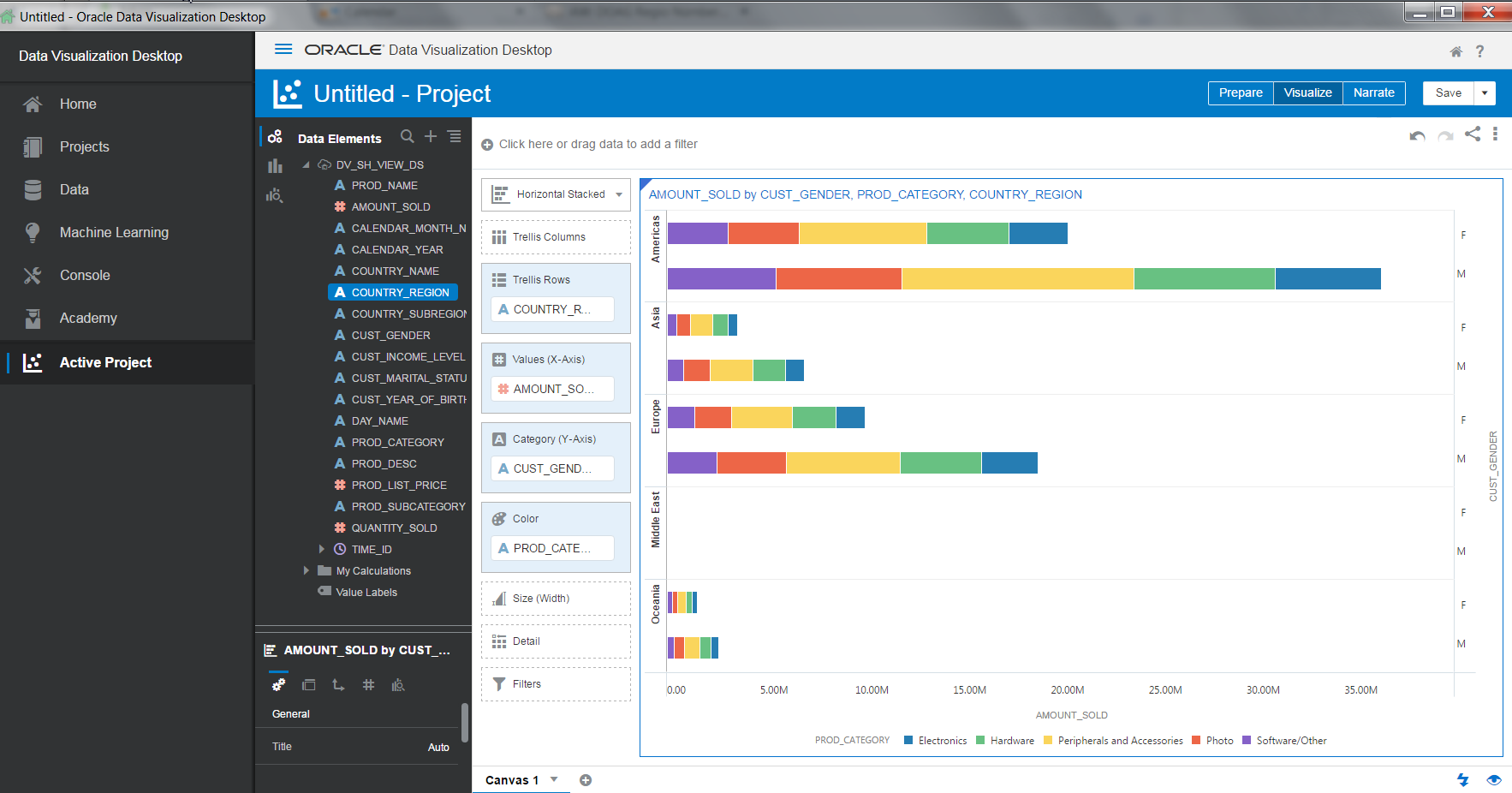Add a new canvas with plus icon
Image resolution: width=1512 pixels, height=793 pixels.
(x=586, y=780)
